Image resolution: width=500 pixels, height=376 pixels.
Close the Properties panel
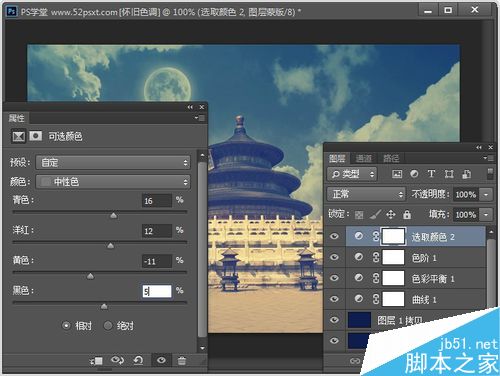202,107
